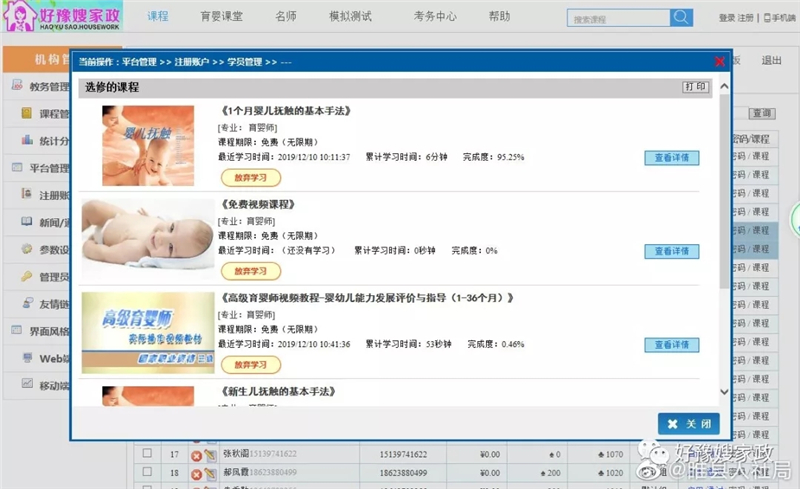Click the 教务管理 sidebar icon

(x=17, y=85)
